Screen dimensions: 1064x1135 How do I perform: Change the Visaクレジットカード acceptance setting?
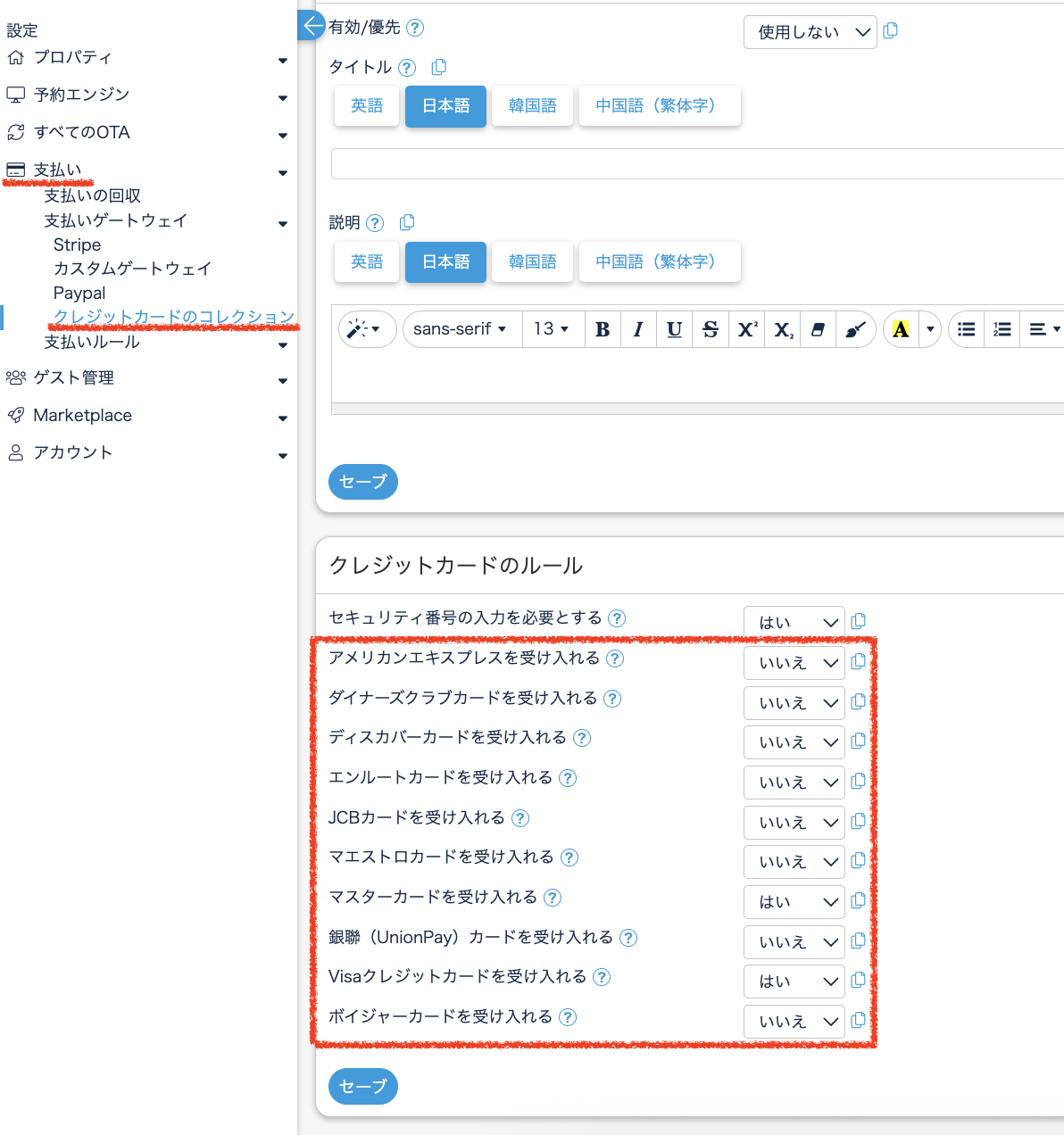[794, 982]
